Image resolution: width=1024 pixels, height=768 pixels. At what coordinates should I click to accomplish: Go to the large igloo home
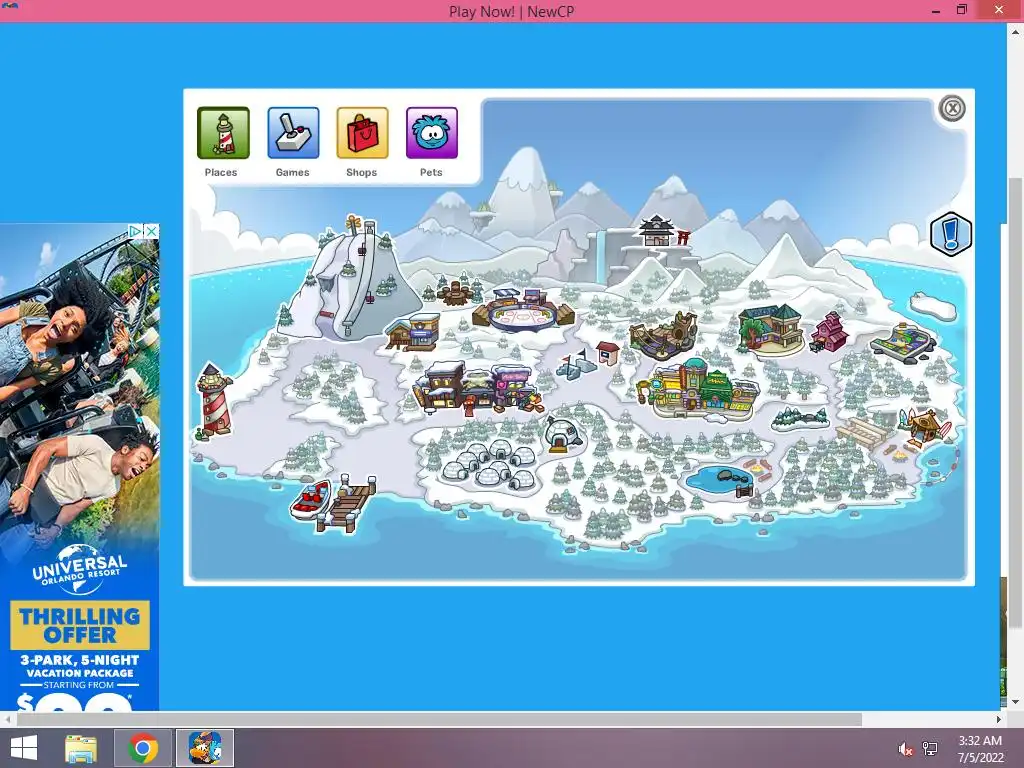[x=563, y=433]
